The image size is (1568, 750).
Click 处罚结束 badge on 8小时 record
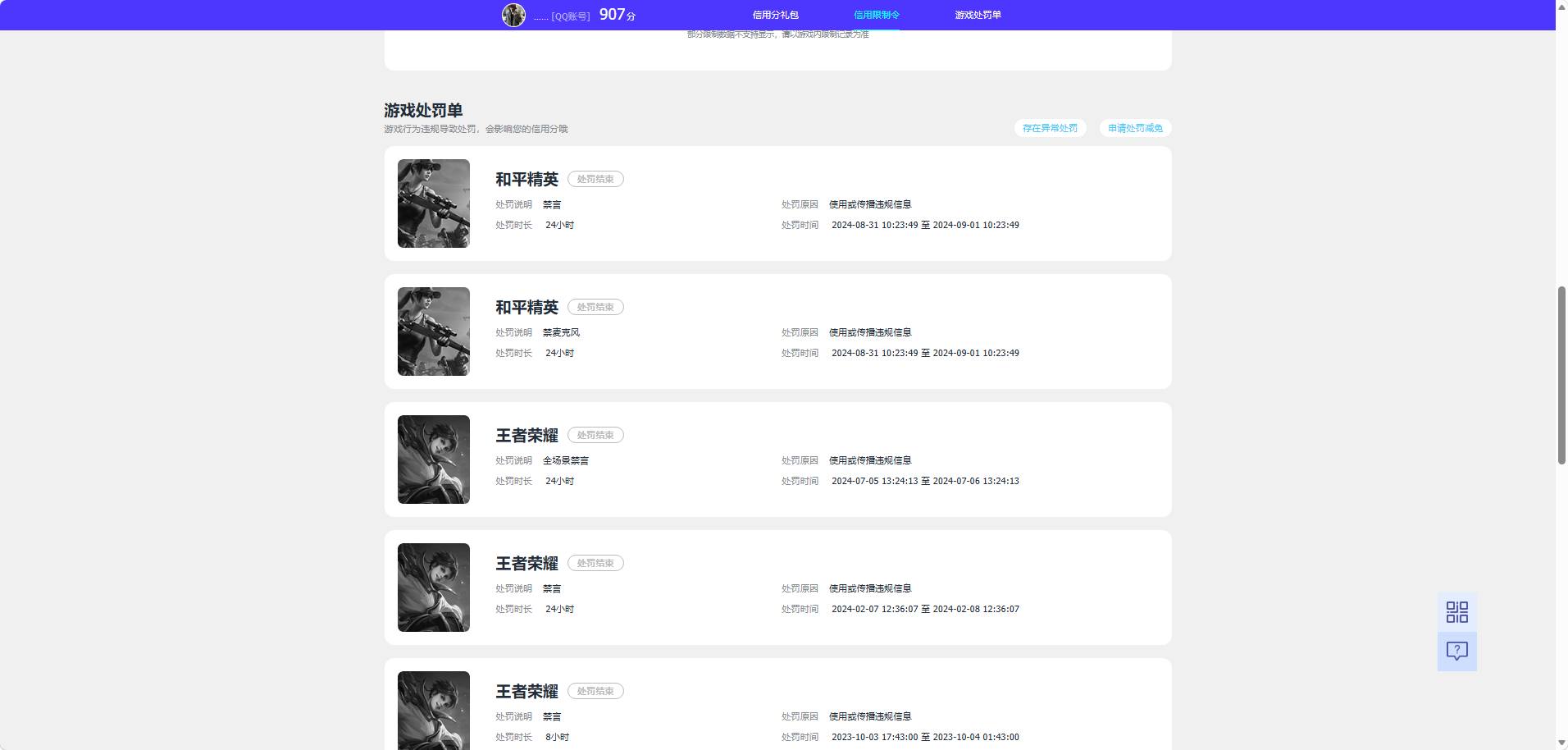coord(595,691)
